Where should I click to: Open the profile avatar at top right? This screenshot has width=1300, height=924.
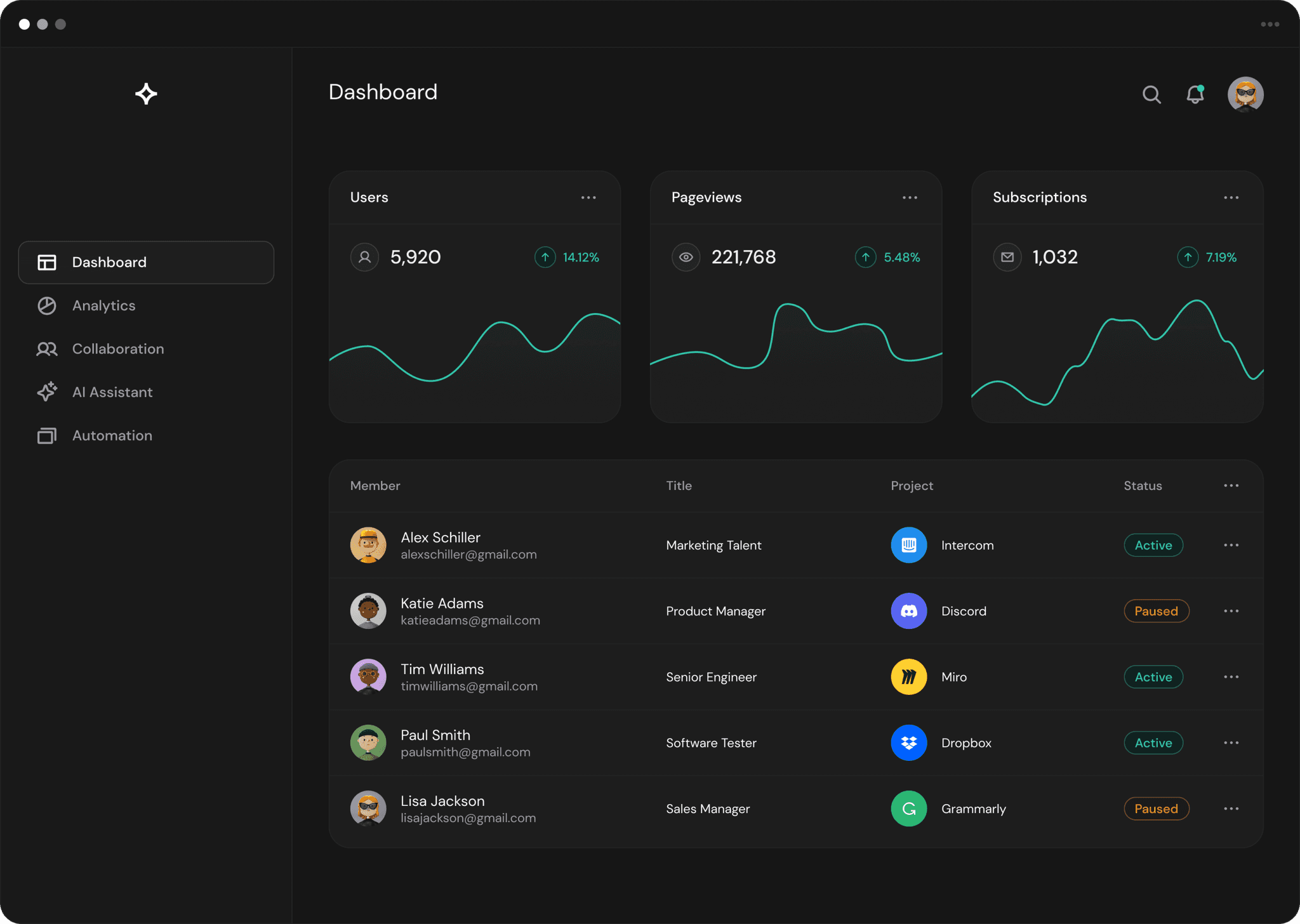[x=1245, y=95]
